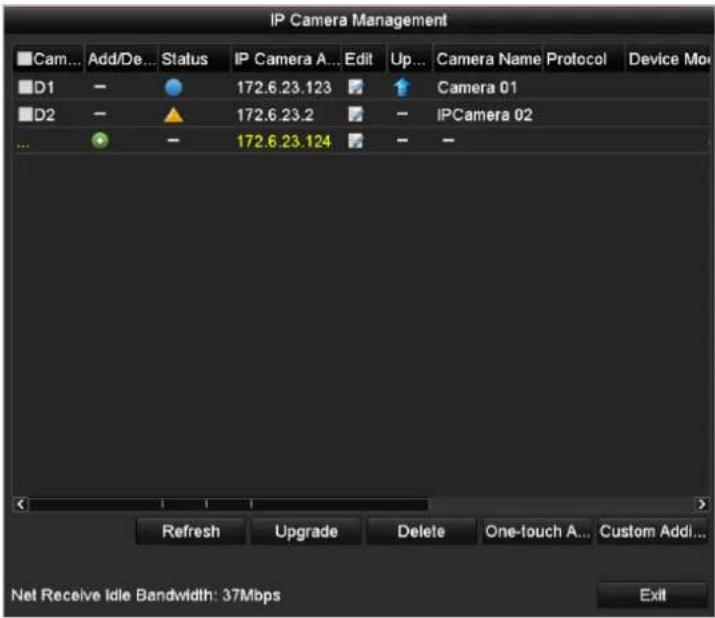Click the Delete button

[x=421, y=531]
